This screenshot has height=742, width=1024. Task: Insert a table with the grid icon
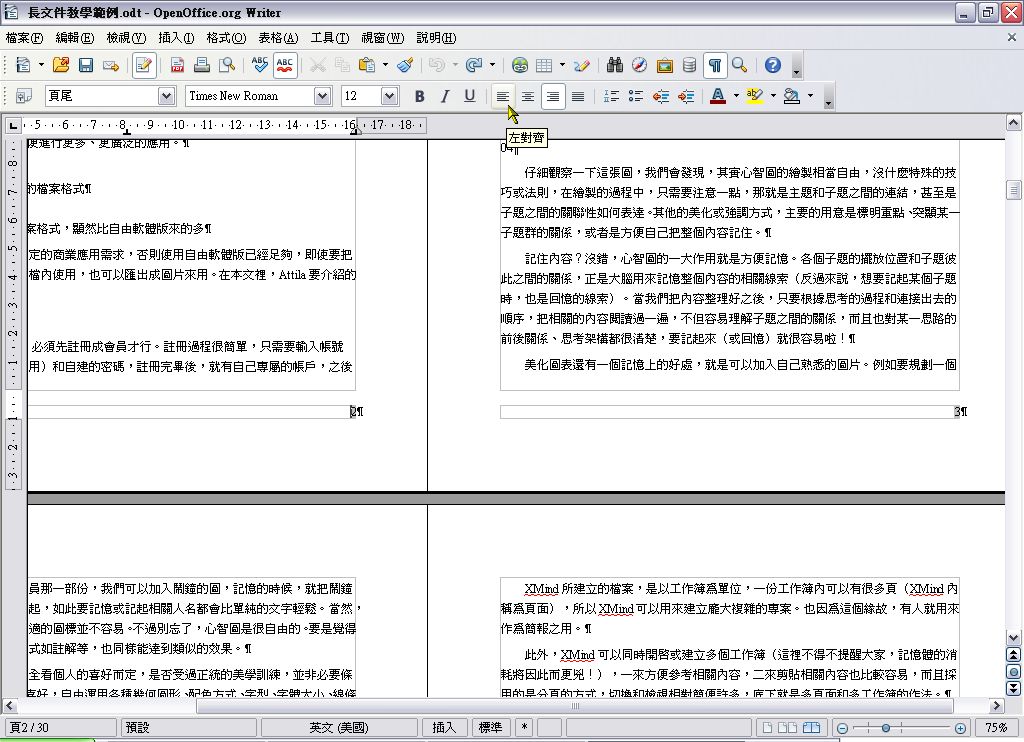click(x=544, y=65)
